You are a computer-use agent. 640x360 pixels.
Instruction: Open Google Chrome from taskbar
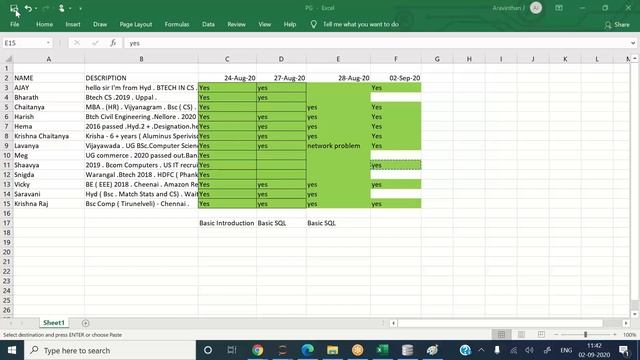click(257, 350)
